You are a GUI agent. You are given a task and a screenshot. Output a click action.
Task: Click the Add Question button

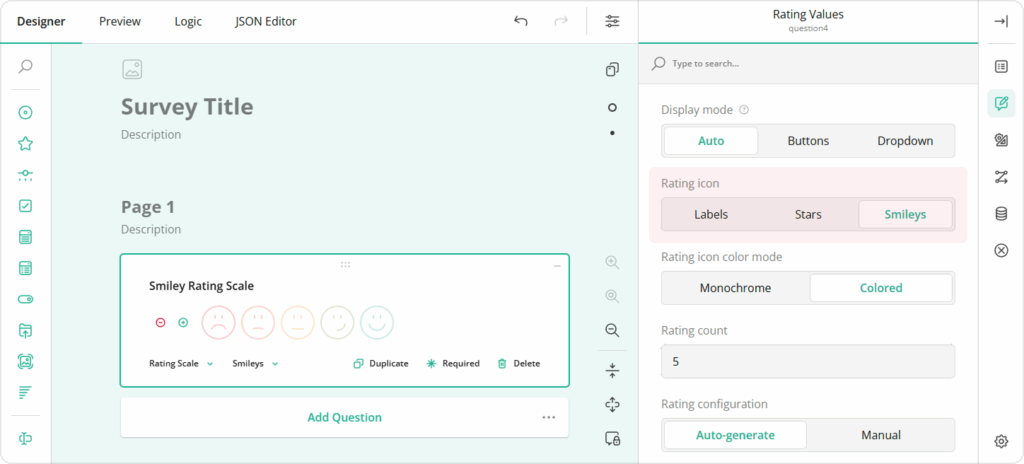[344, 417]
